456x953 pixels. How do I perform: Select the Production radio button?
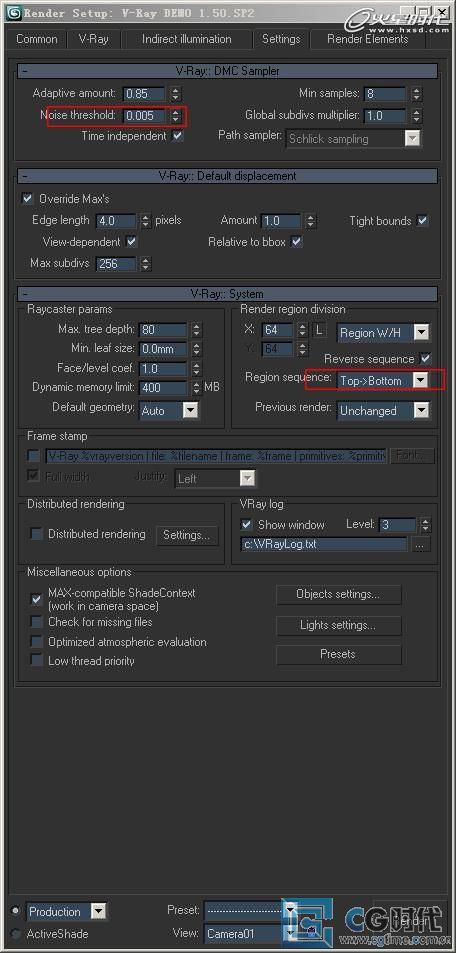pos(15,910)
